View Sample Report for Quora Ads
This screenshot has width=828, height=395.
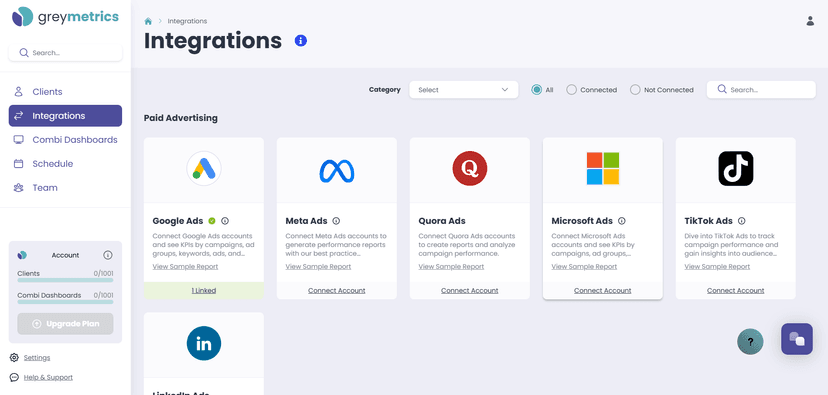[451, 267]
